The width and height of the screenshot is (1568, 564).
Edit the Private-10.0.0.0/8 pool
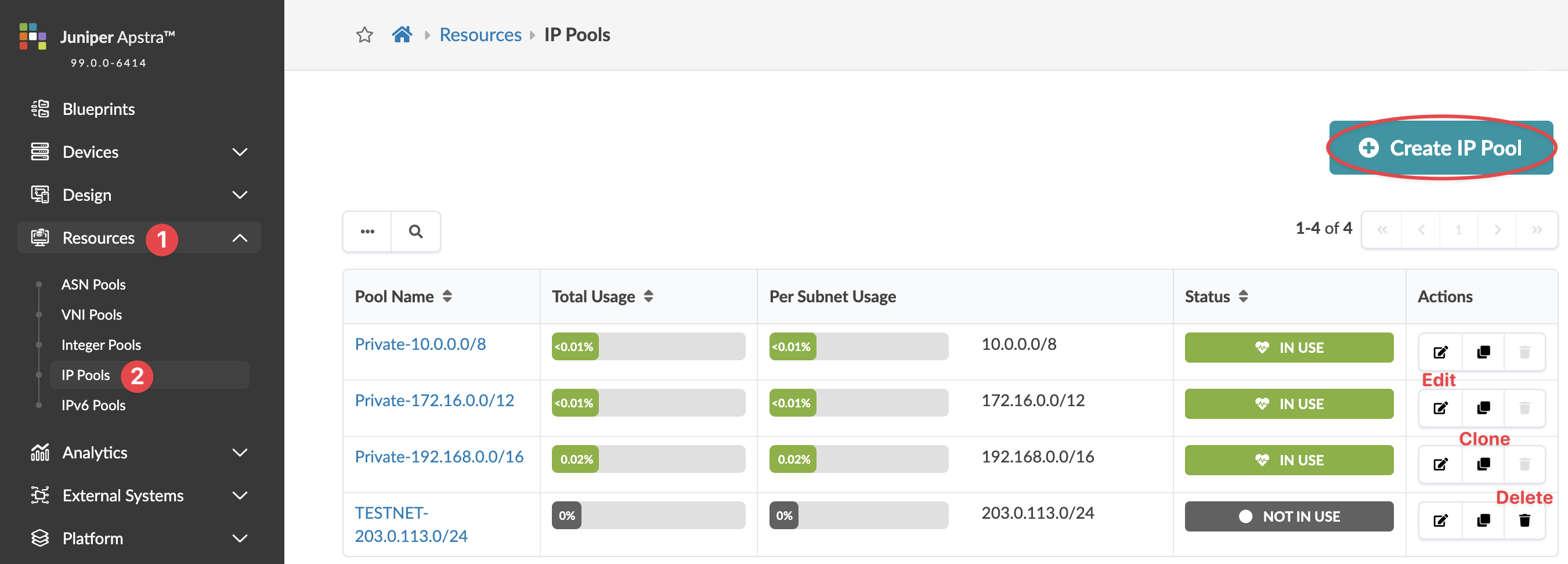pos(1440,352)
